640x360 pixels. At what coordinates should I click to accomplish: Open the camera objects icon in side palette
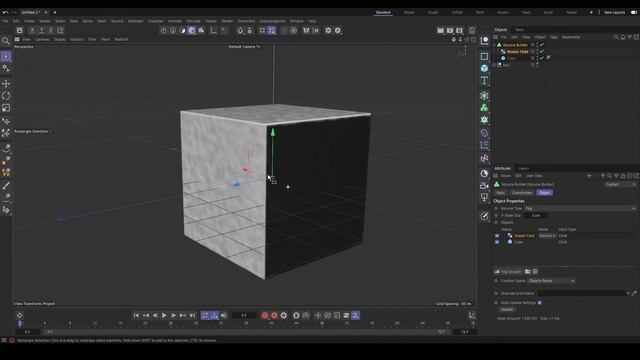484,185
